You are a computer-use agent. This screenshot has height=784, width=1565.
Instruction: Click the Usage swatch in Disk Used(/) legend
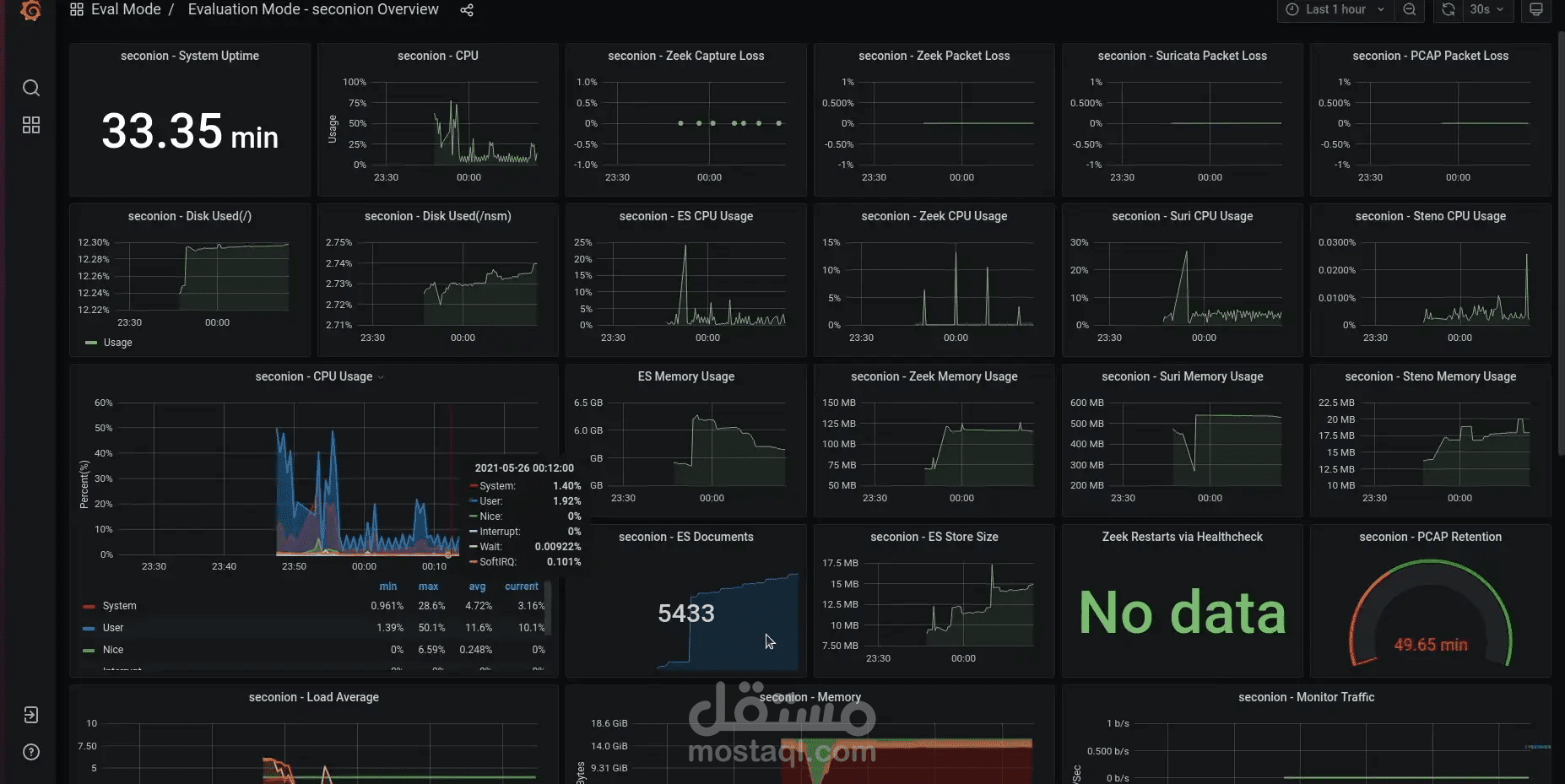pos(91,343)
